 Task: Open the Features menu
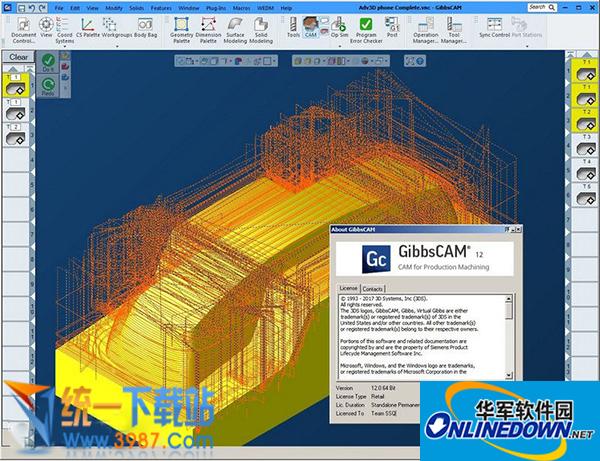[x=161, y=8]
